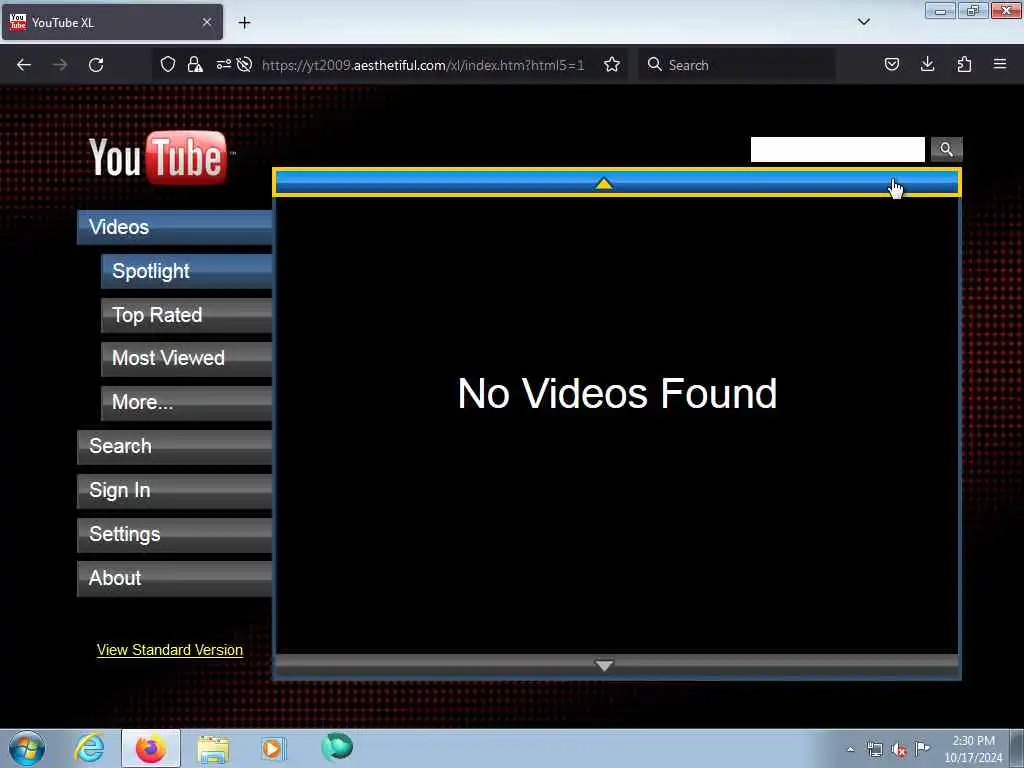The height and width of the screenshot is (768, 1024).
Task: Launch Internet Explorer from the taskbar
Action: pos(89,748)
